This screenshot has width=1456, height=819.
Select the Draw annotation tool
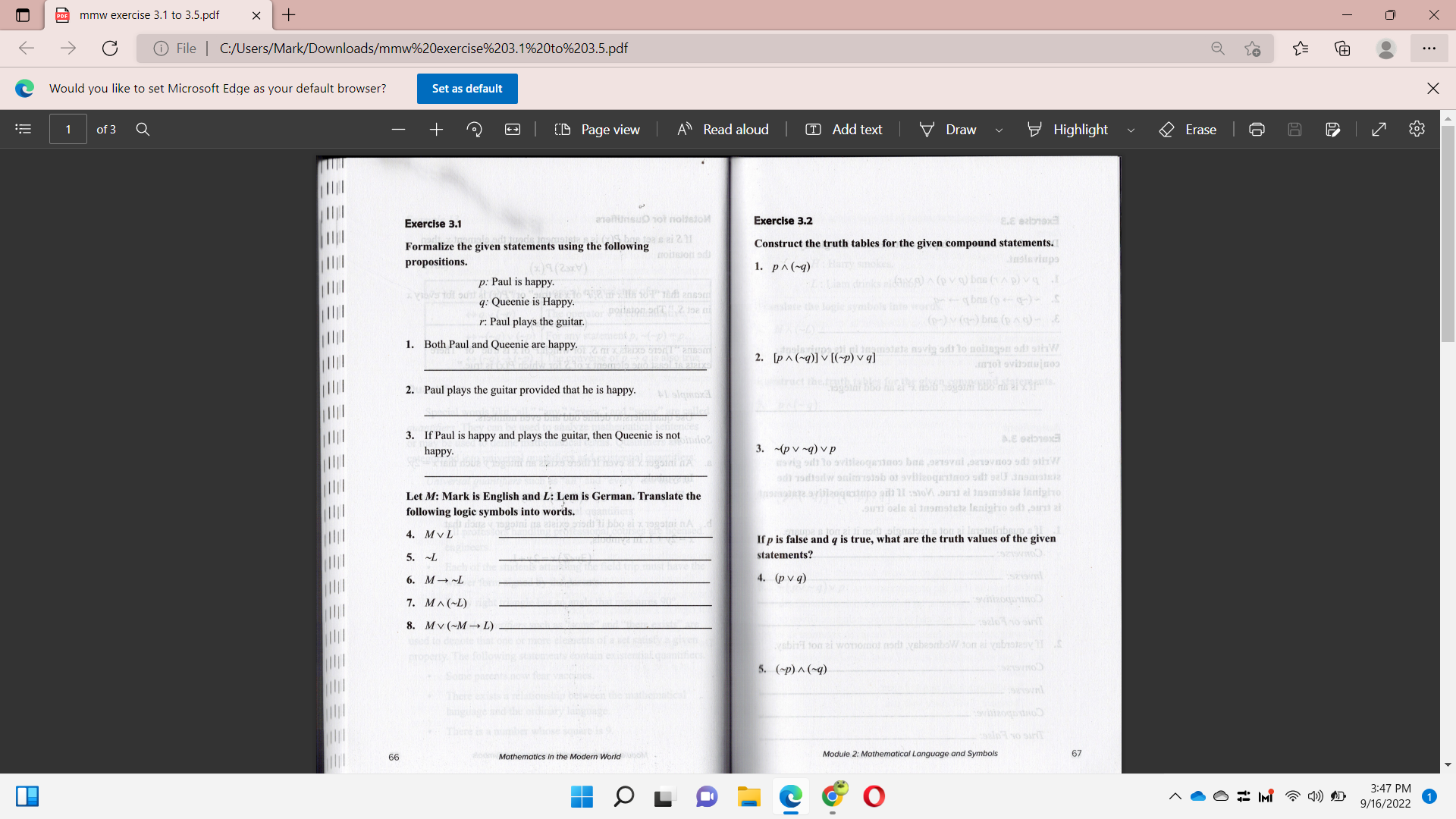pyautogui.click(x=947, y=129)
